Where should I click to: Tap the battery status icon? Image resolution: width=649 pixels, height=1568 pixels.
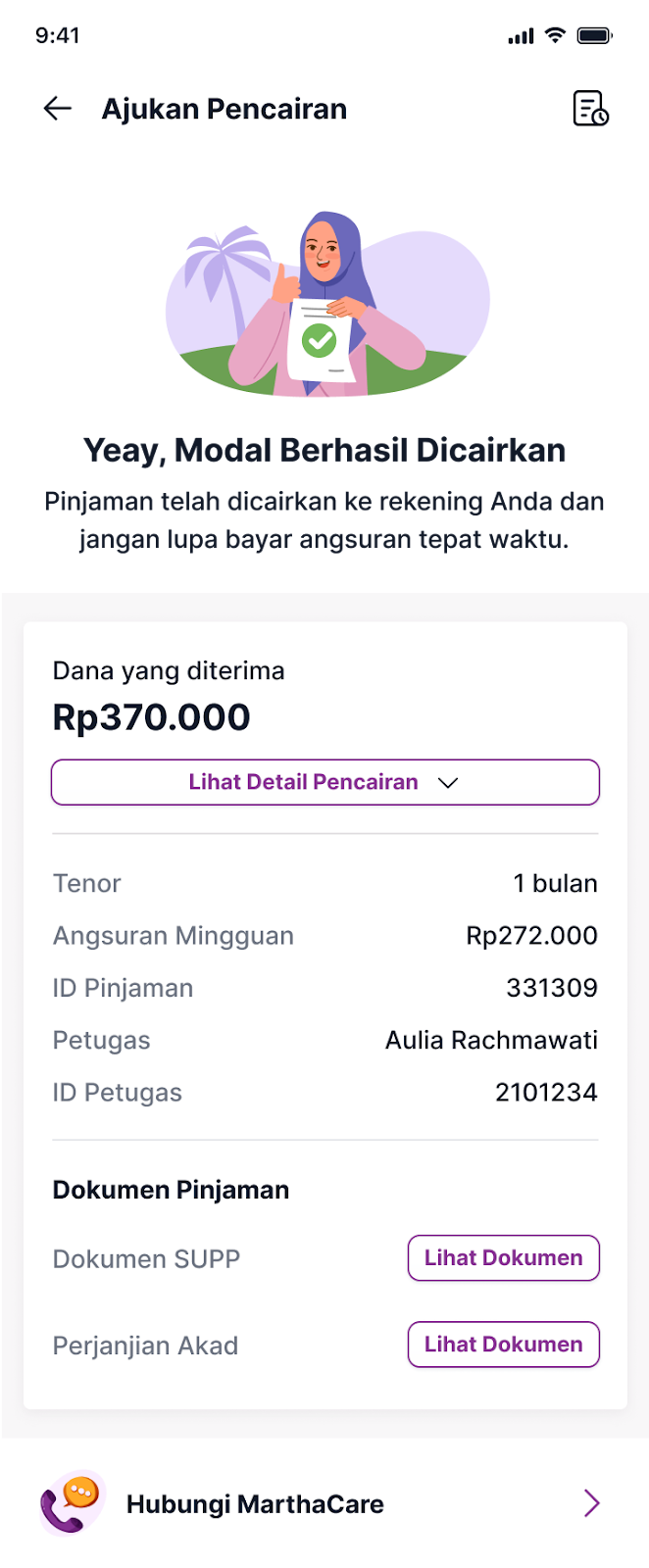coord(595,35)
